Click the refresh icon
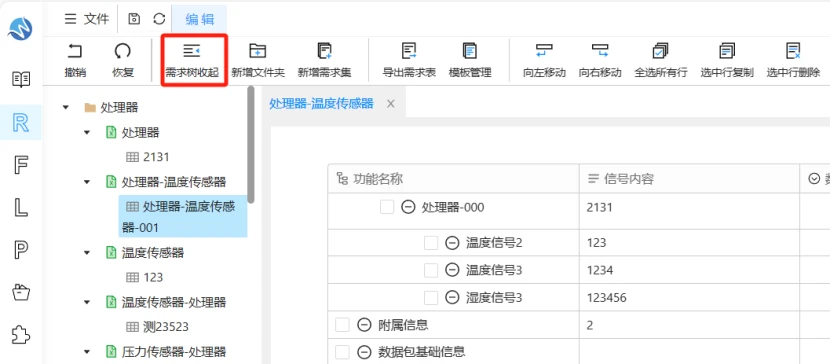This screenshot has width=830, height=364. click(x=159, y=19)
